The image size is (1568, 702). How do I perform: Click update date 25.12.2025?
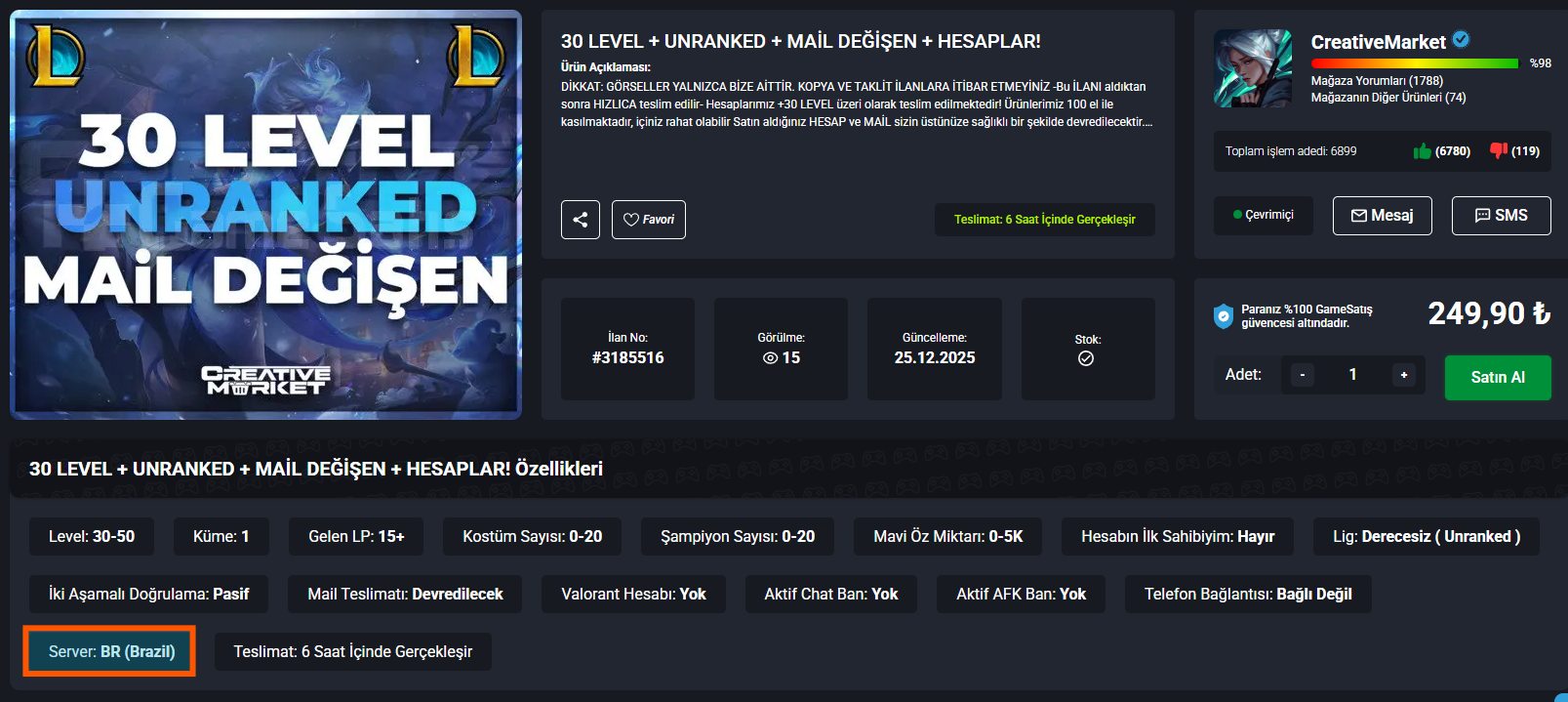935,358
